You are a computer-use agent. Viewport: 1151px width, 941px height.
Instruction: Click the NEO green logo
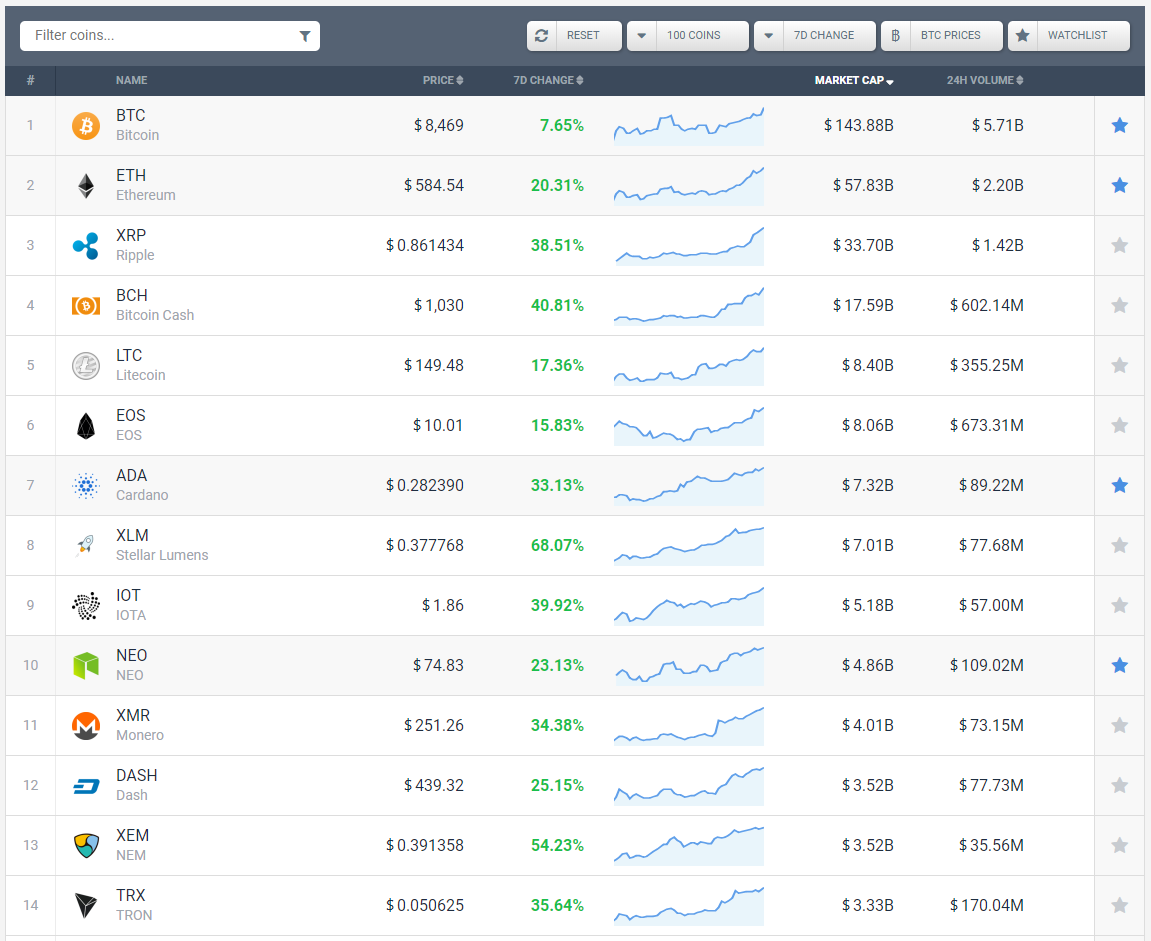86,666
